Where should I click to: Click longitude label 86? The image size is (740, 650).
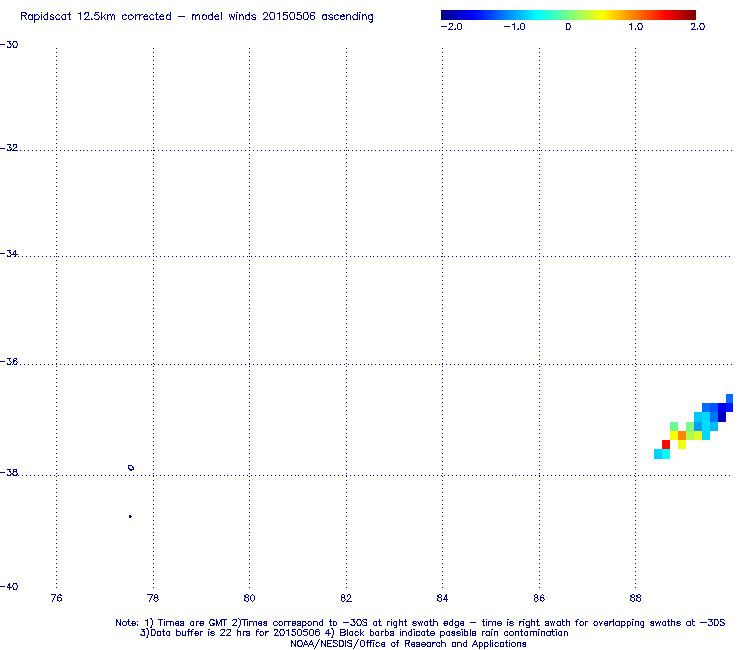539,599
